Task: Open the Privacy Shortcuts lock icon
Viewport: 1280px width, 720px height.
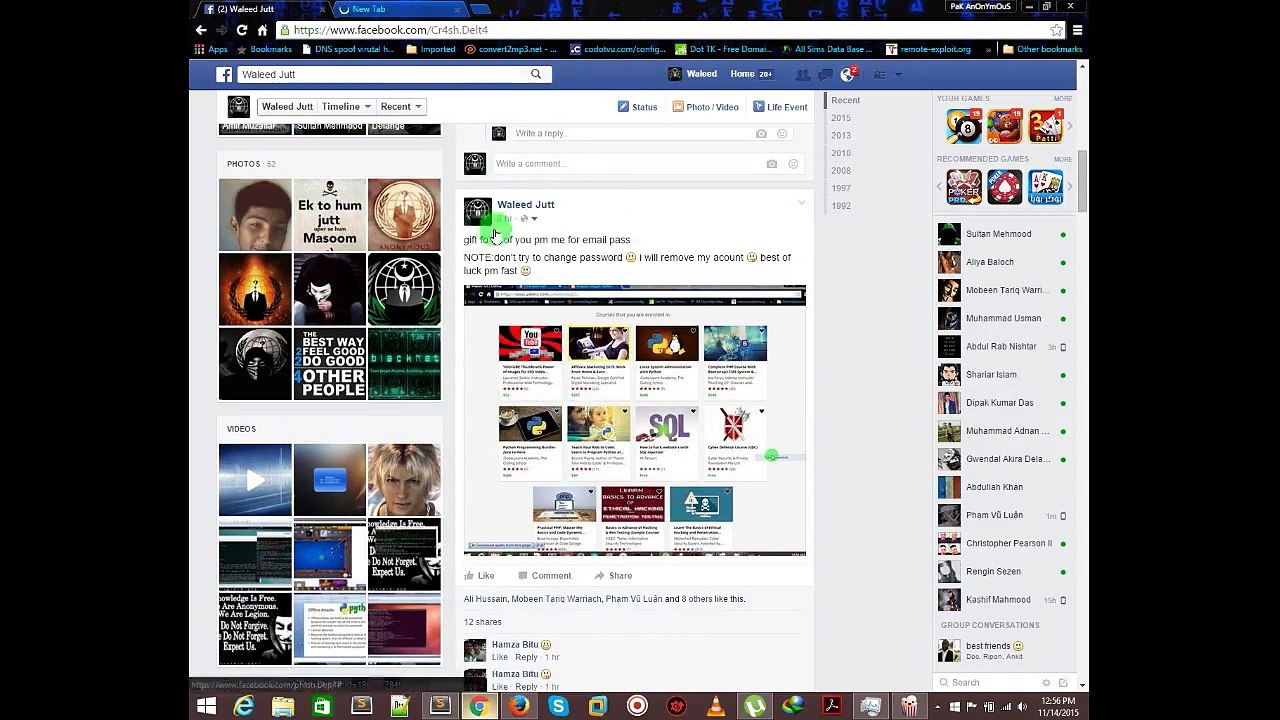Action: [879, 74]
